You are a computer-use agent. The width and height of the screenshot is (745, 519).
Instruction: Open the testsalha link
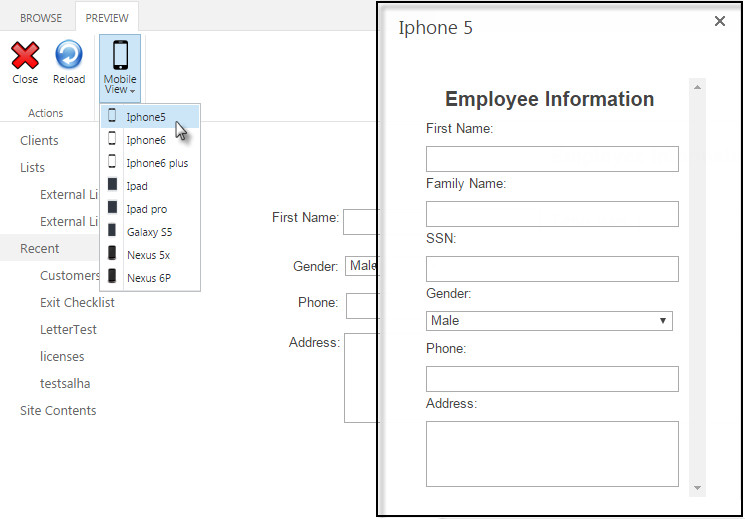click(65, 384)
